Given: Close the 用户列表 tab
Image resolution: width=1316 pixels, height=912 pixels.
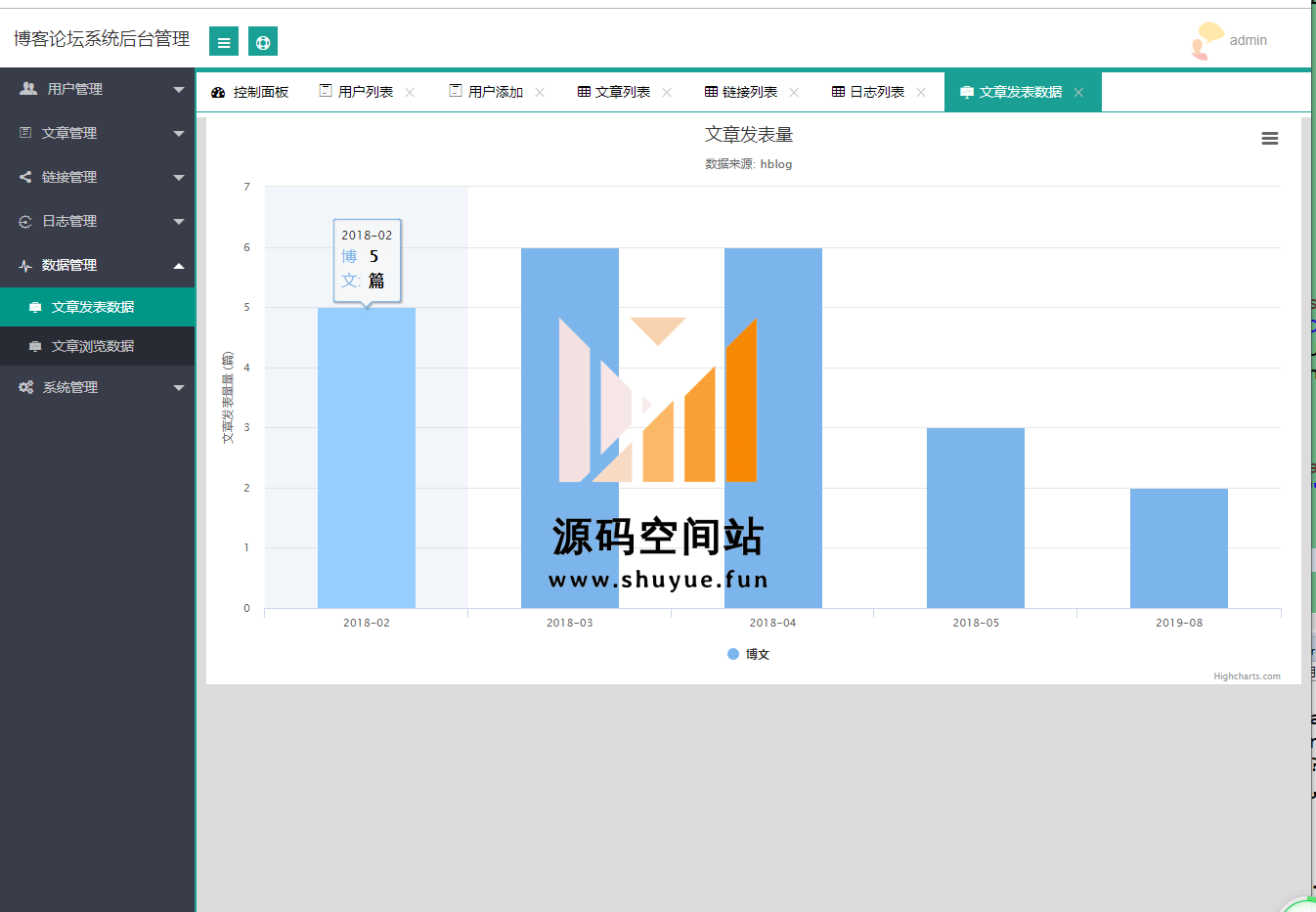Looking at the screenshot, I should [x=410, y=92].
